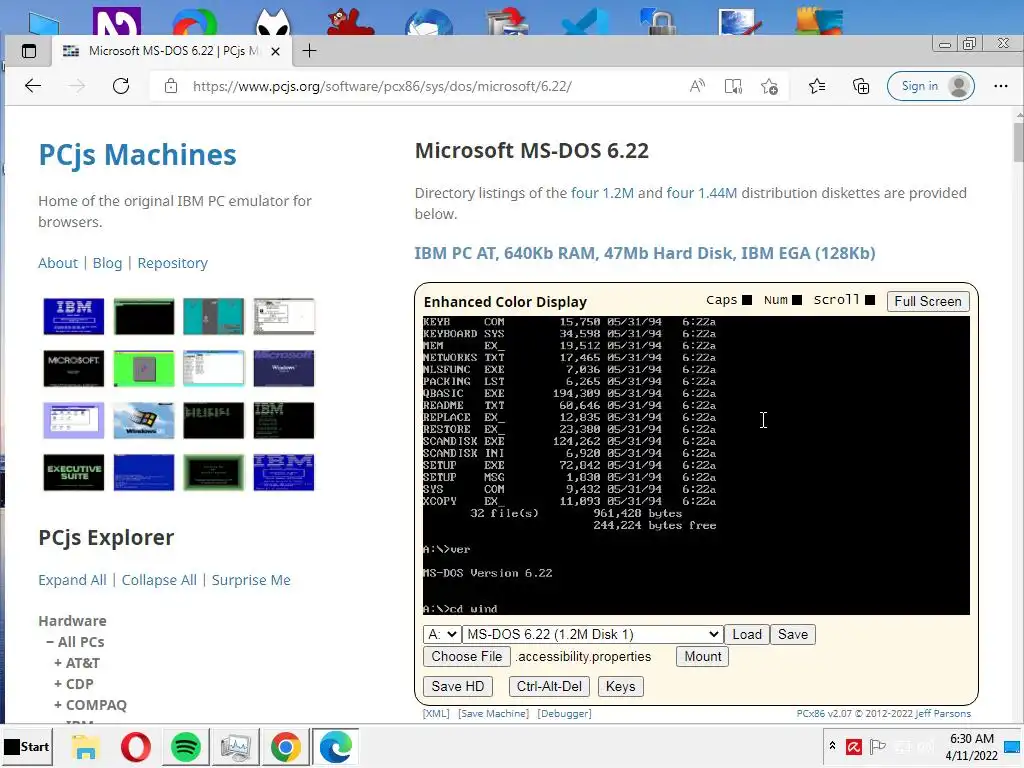Add this page to favorites star icon
Viewport: 1024px width, 768px height.
(x=769, y=86)
